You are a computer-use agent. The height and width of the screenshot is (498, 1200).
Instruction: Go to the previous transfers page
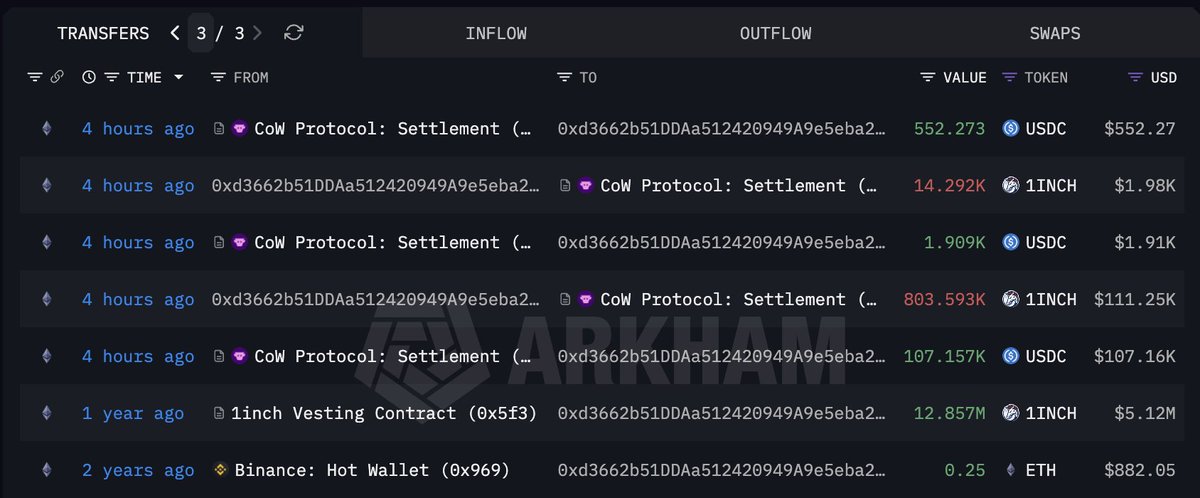tap(175, 33)
